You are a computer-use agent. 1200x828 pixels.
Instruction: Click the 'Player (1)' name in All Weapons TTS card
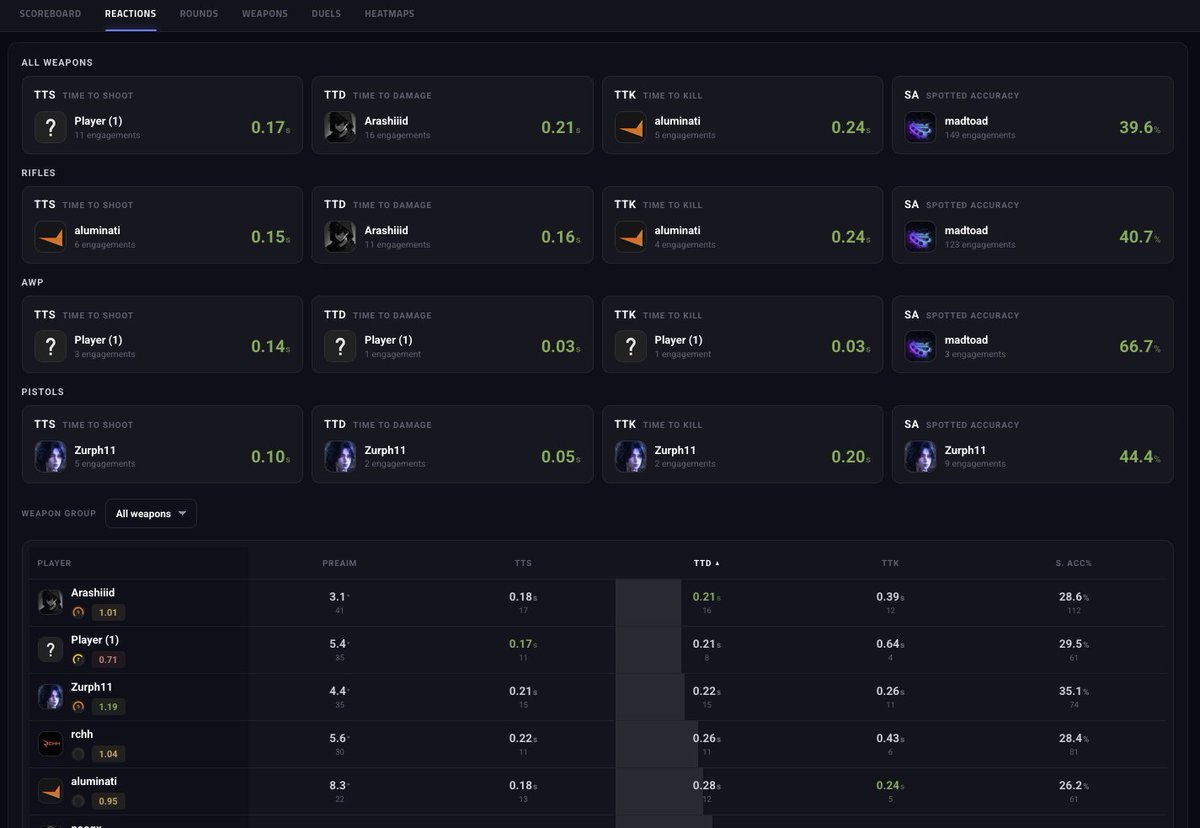click(x=98, y=121)
